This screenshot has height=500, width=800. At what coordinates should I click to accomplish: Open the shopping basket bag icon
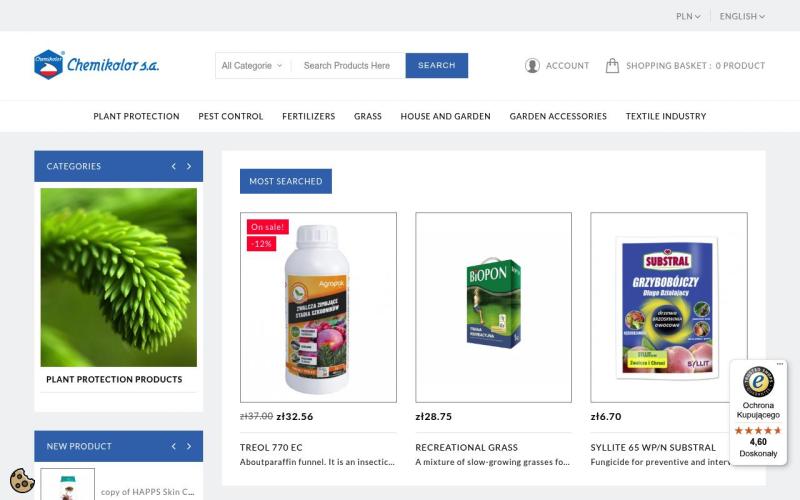coord(612,65)
